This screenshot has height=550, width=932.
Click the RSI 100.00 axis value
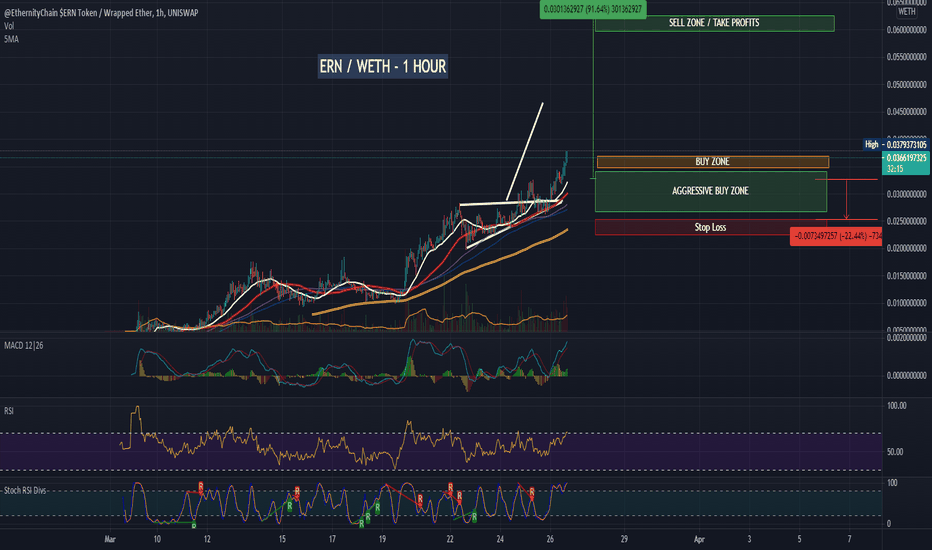point(896,406)
